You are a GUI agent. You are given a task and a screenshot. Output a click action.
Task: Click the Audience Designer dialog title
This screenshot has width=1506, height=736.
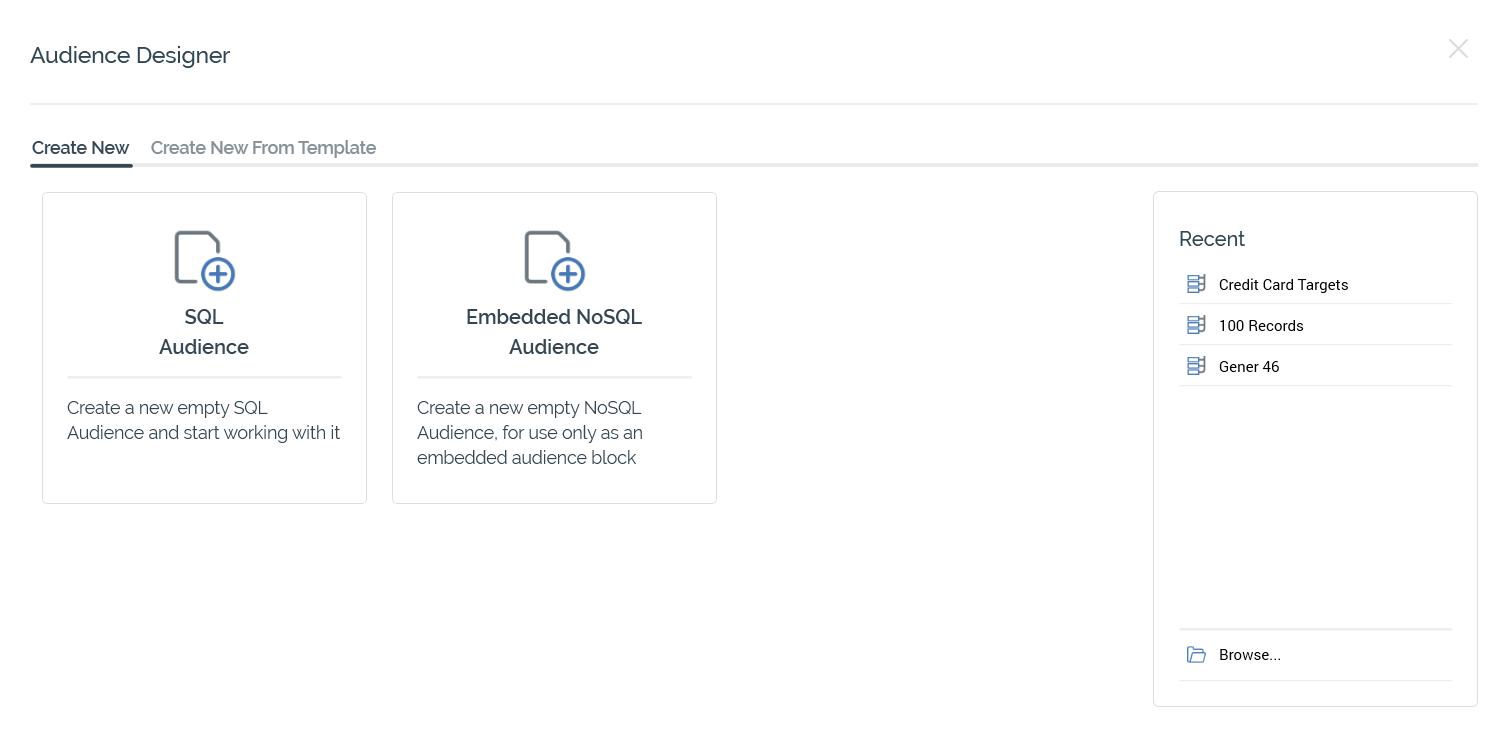130,56
